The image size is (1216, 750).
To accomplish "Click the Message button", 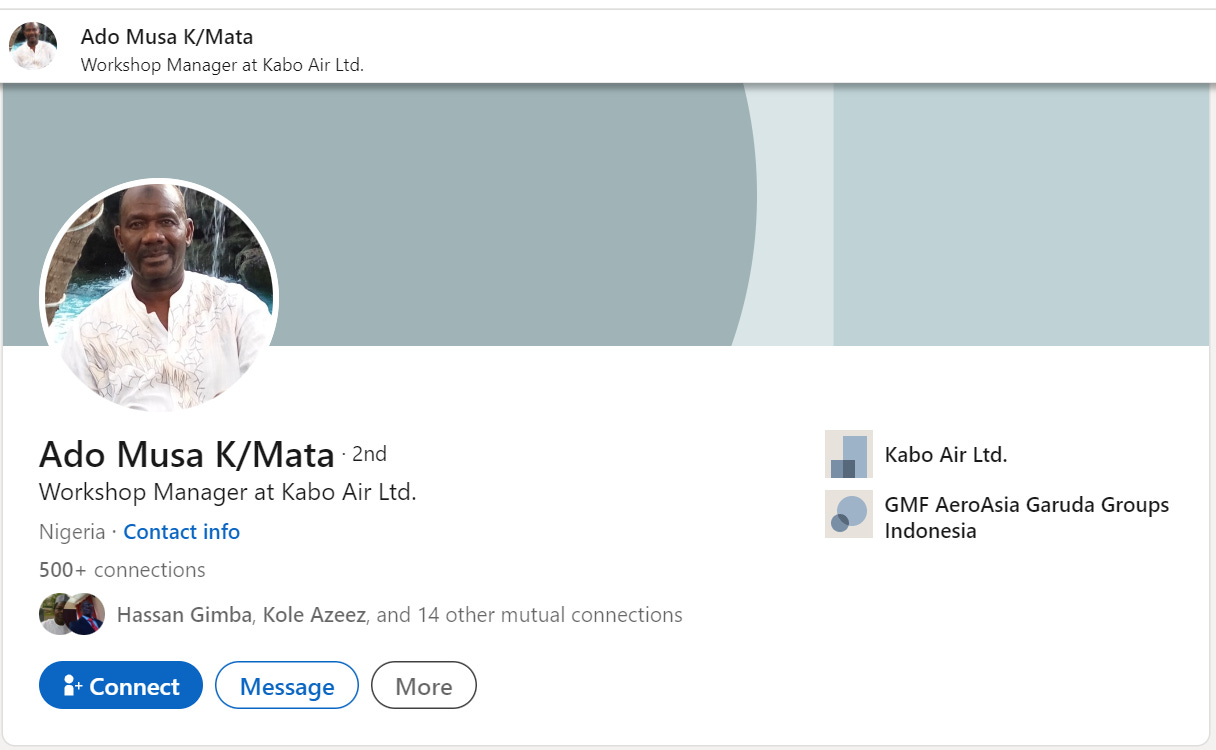I will pos(287,686).
